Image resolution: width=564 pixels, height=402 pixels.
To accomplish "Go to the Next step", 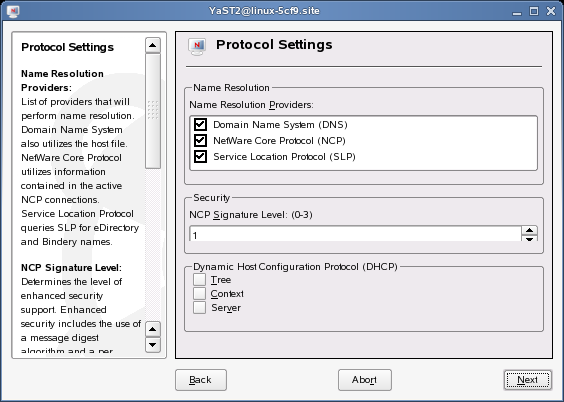I will pos(527,380).
